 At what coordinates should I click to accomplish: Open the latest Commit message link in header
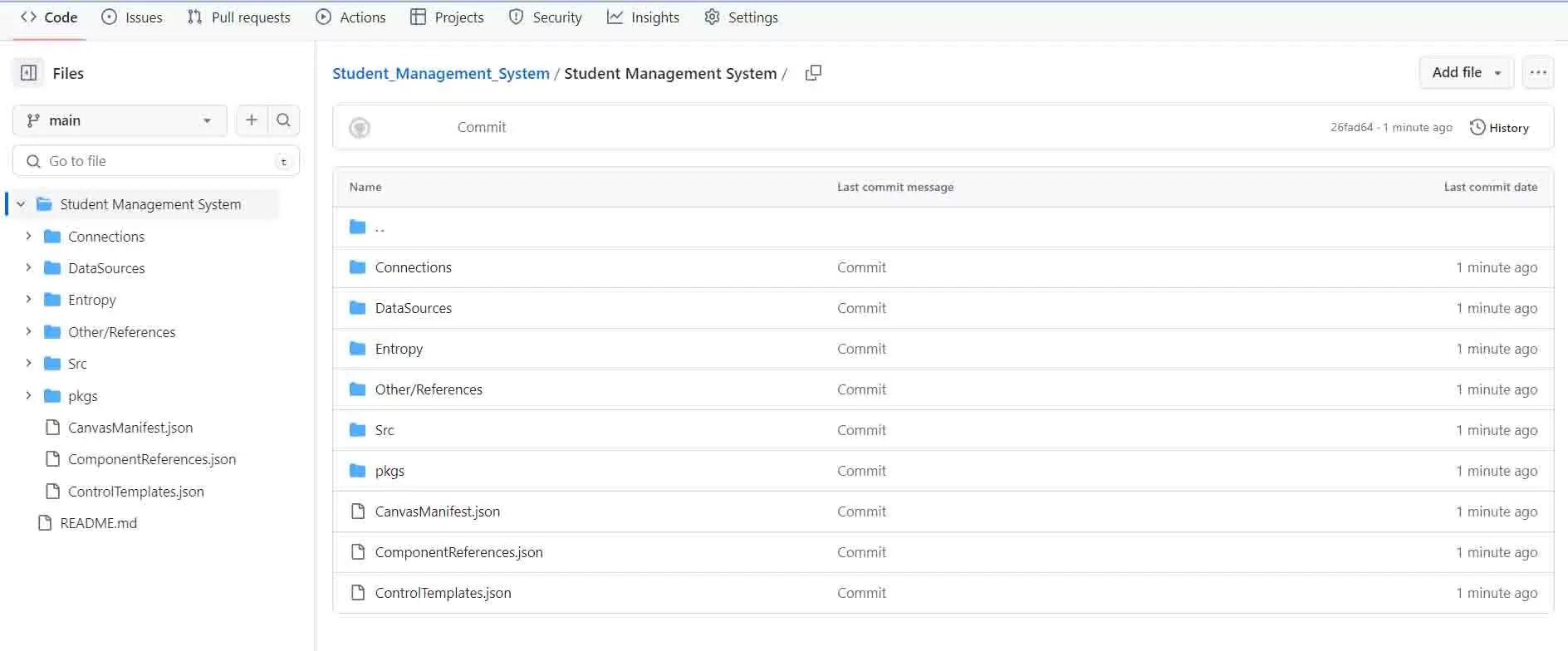pyautogui.click(x=482, y=127)
